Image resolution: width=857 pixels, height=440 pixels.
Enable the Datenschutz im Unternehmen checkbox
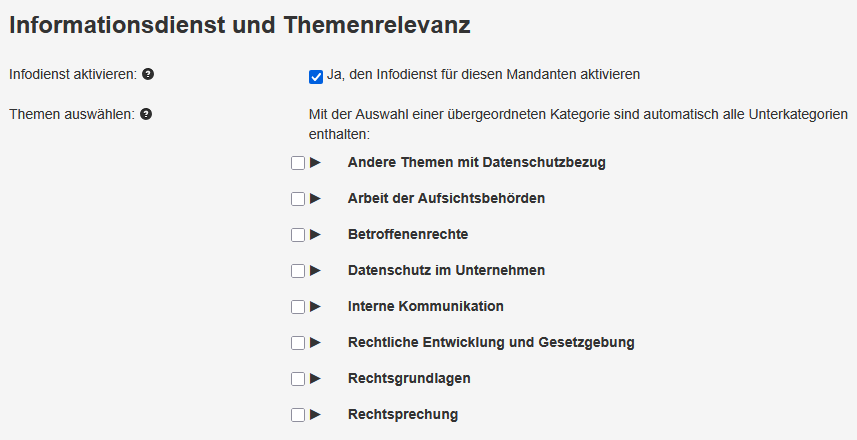tap(298, 271)
